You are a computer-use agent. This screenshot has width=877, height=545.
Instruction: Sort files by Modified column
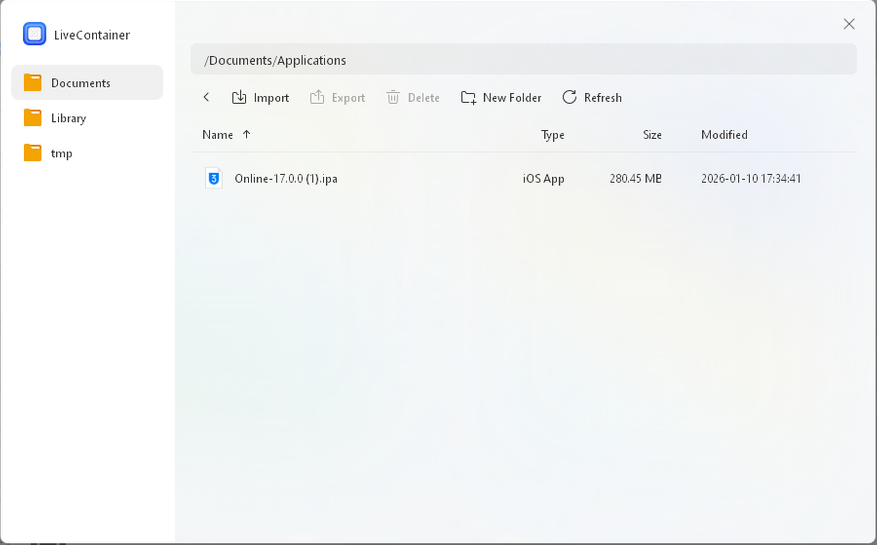[x=724, y=135]
